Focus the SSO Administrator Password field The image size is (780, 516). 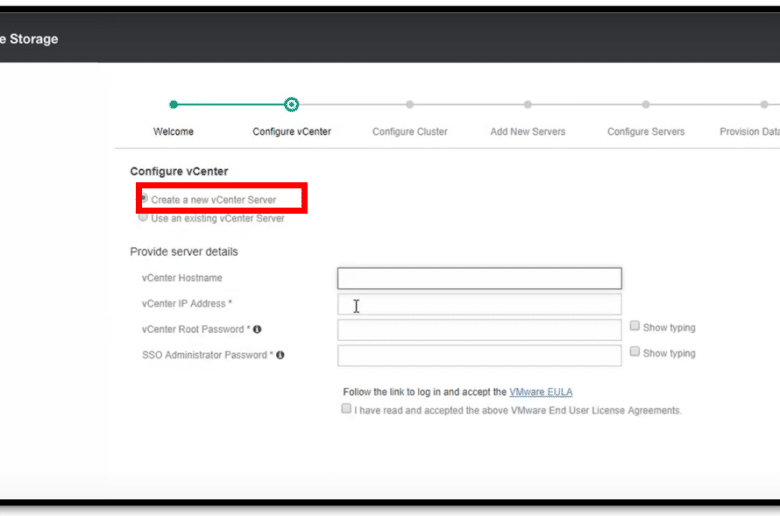click(479, 355)
